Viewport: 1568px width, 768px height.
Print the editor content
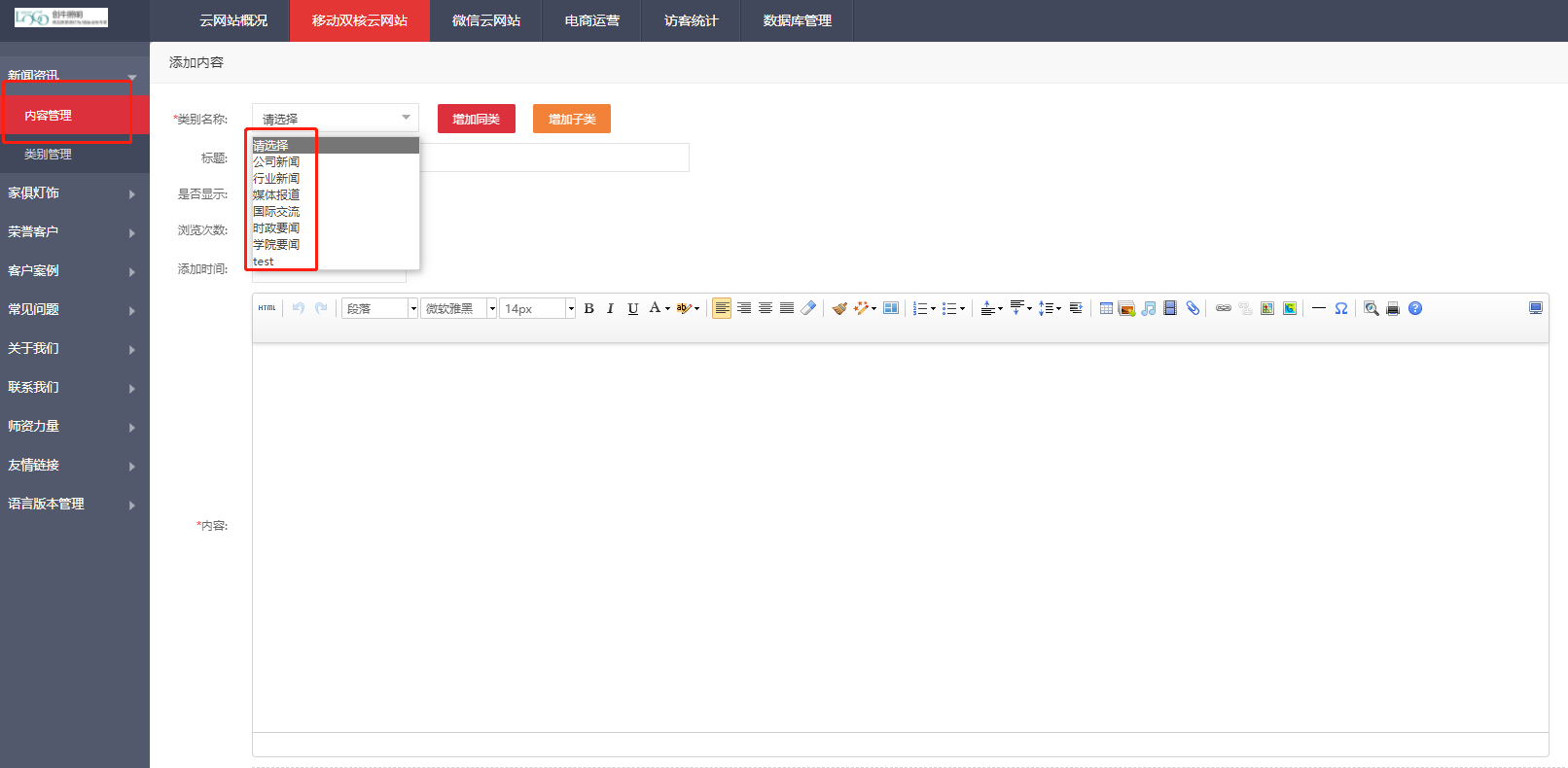[1393, 308]
